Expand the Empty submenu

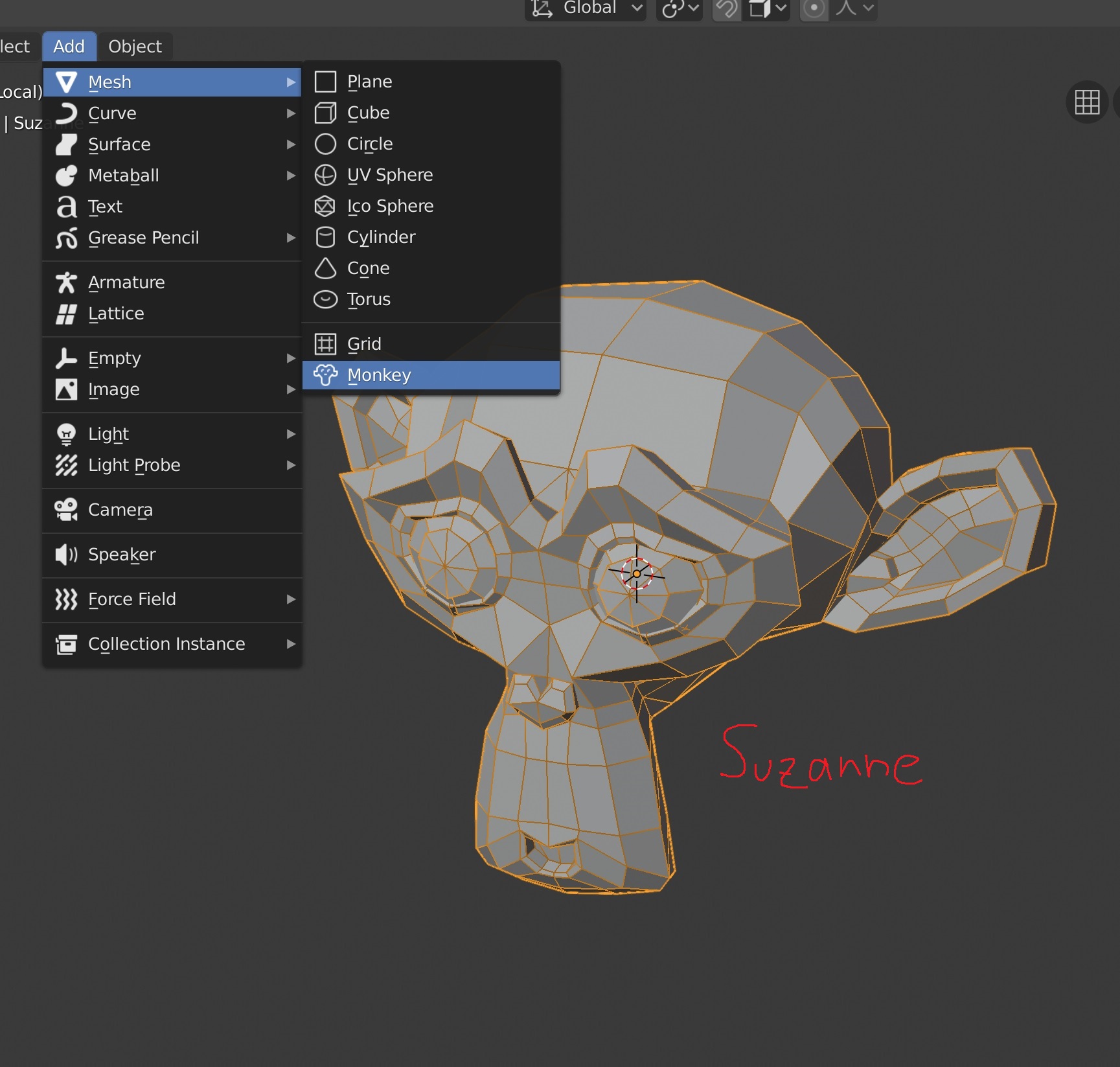172,358
